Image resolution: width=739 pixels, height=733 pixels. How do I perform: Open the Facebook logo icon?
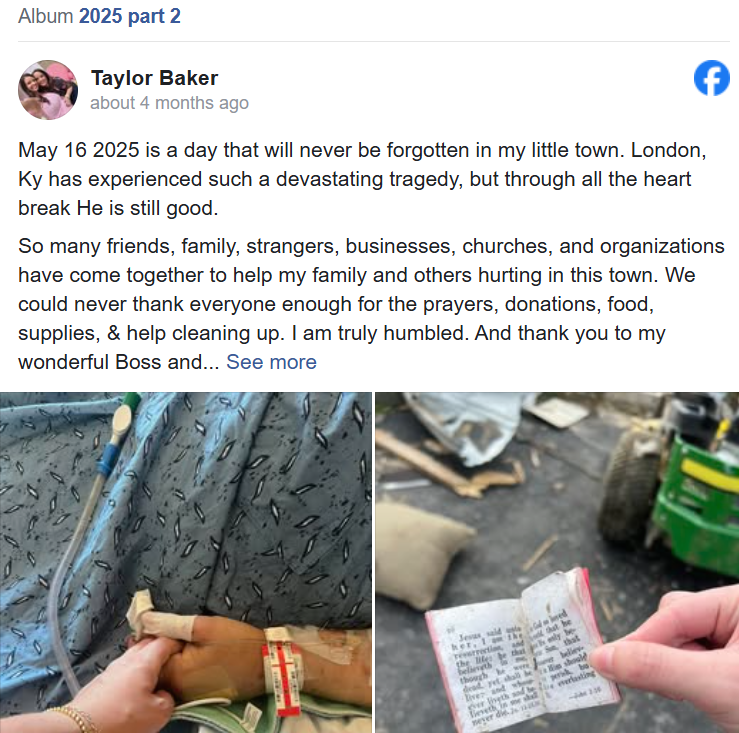pos(712,78)
